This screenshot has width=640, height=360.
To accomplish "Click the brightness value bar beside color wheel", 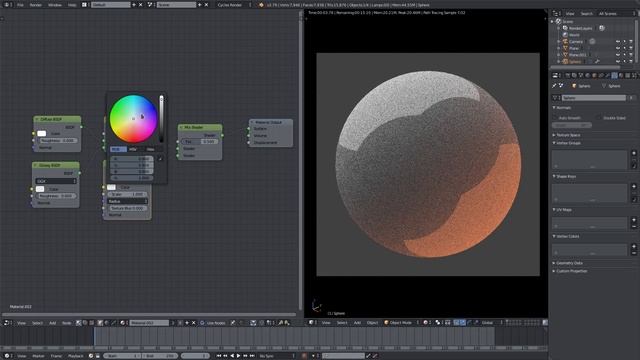I will point(161,119).
